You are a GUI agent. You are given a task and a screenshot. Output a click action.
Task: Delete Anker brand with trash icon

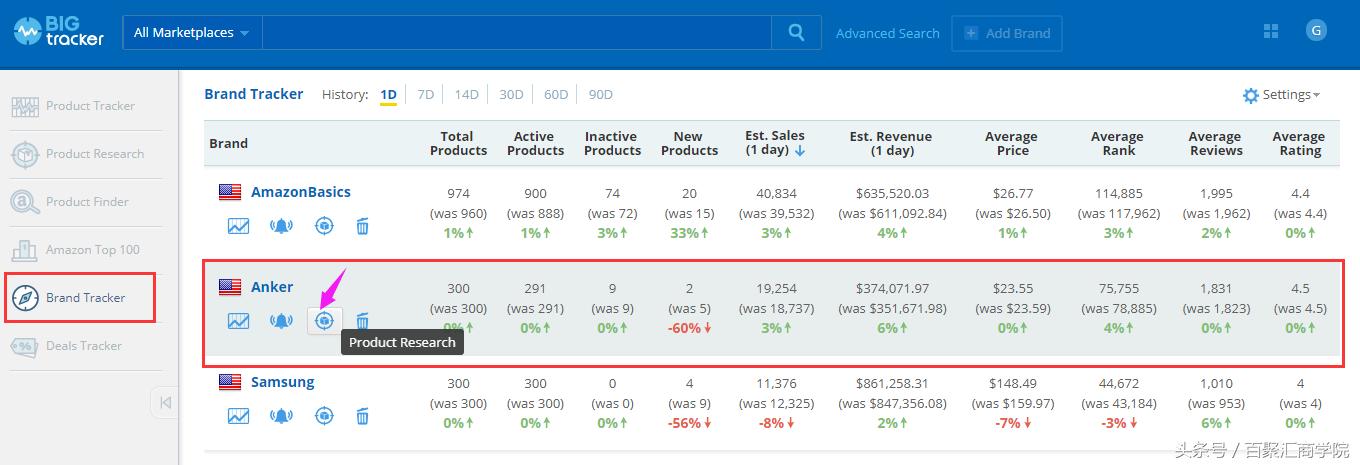[363, 321]
